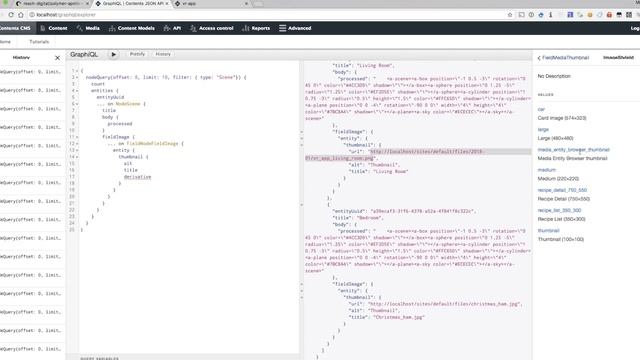Screen dimensions: 640x360
Task: Open the API menu icon
Action: coord(167,28)
